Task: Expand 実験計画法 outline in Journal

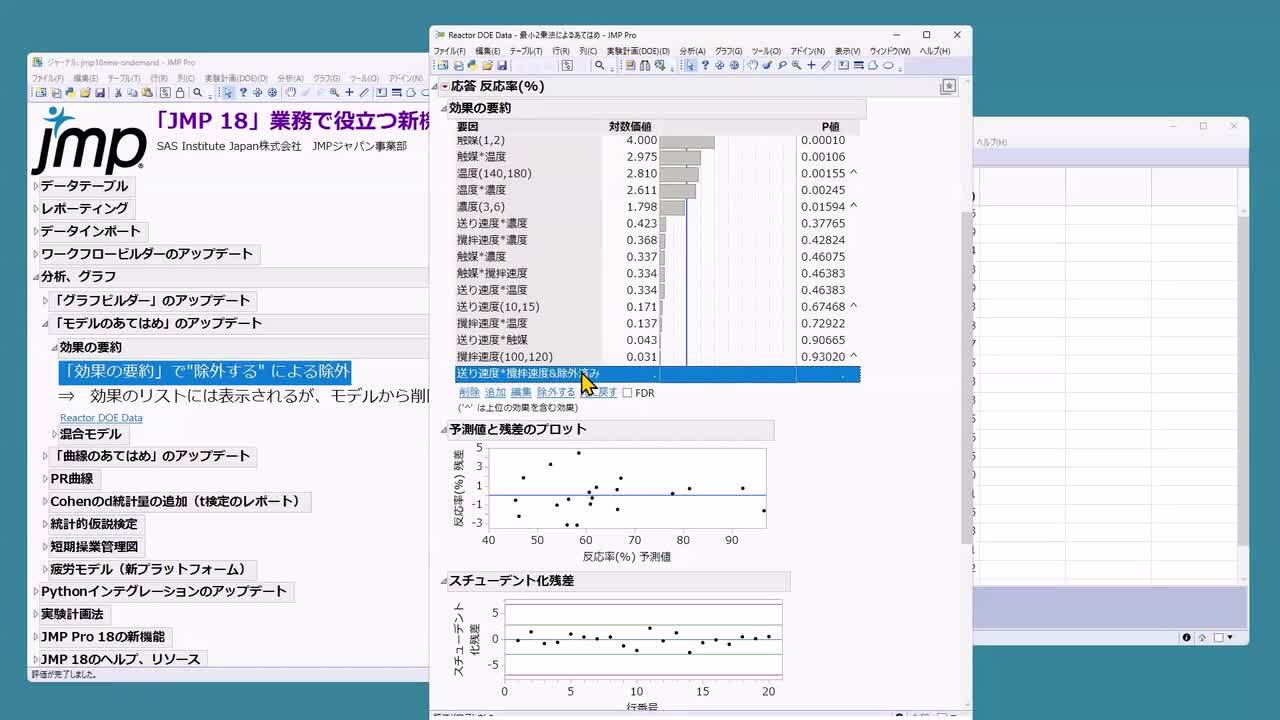Action: [36, 614]
